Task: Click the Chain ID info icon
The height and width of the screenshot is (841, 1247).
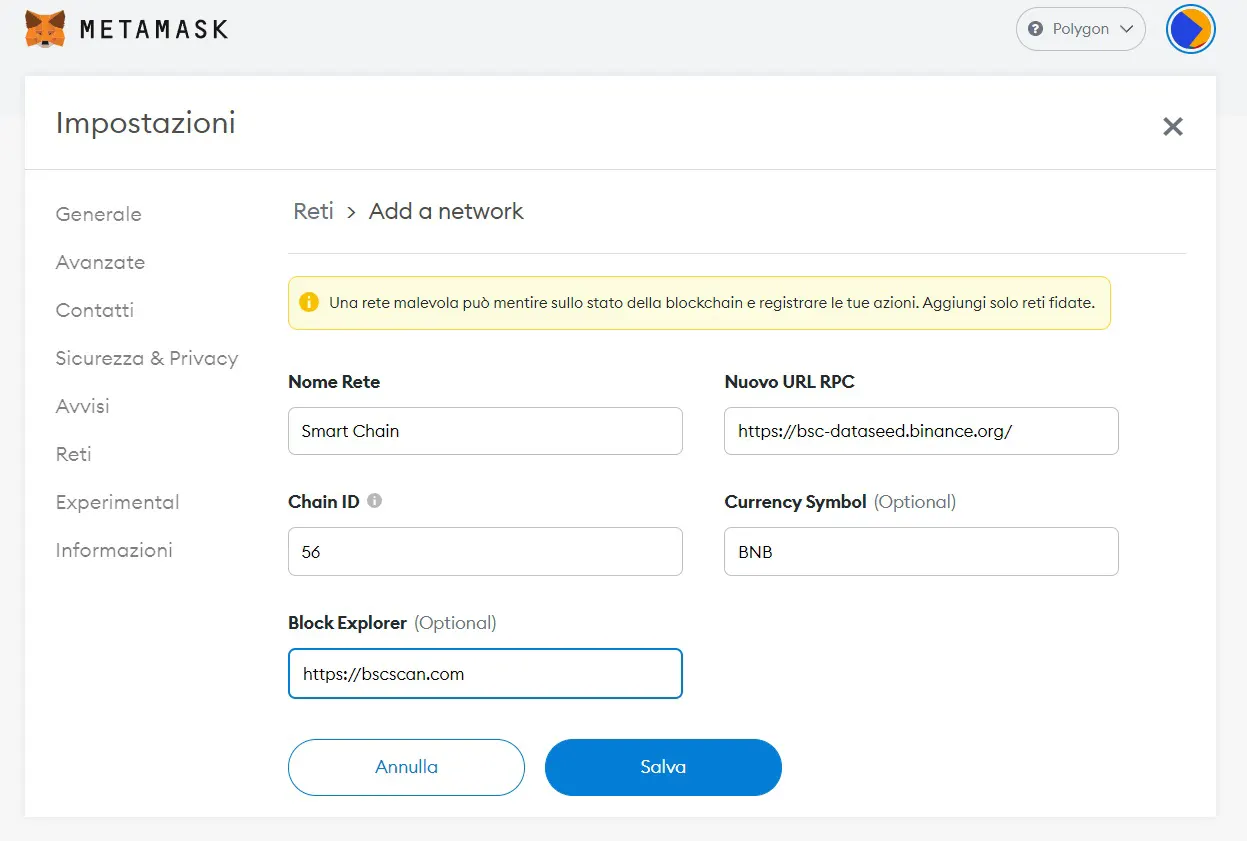Action: click(375, 500)
